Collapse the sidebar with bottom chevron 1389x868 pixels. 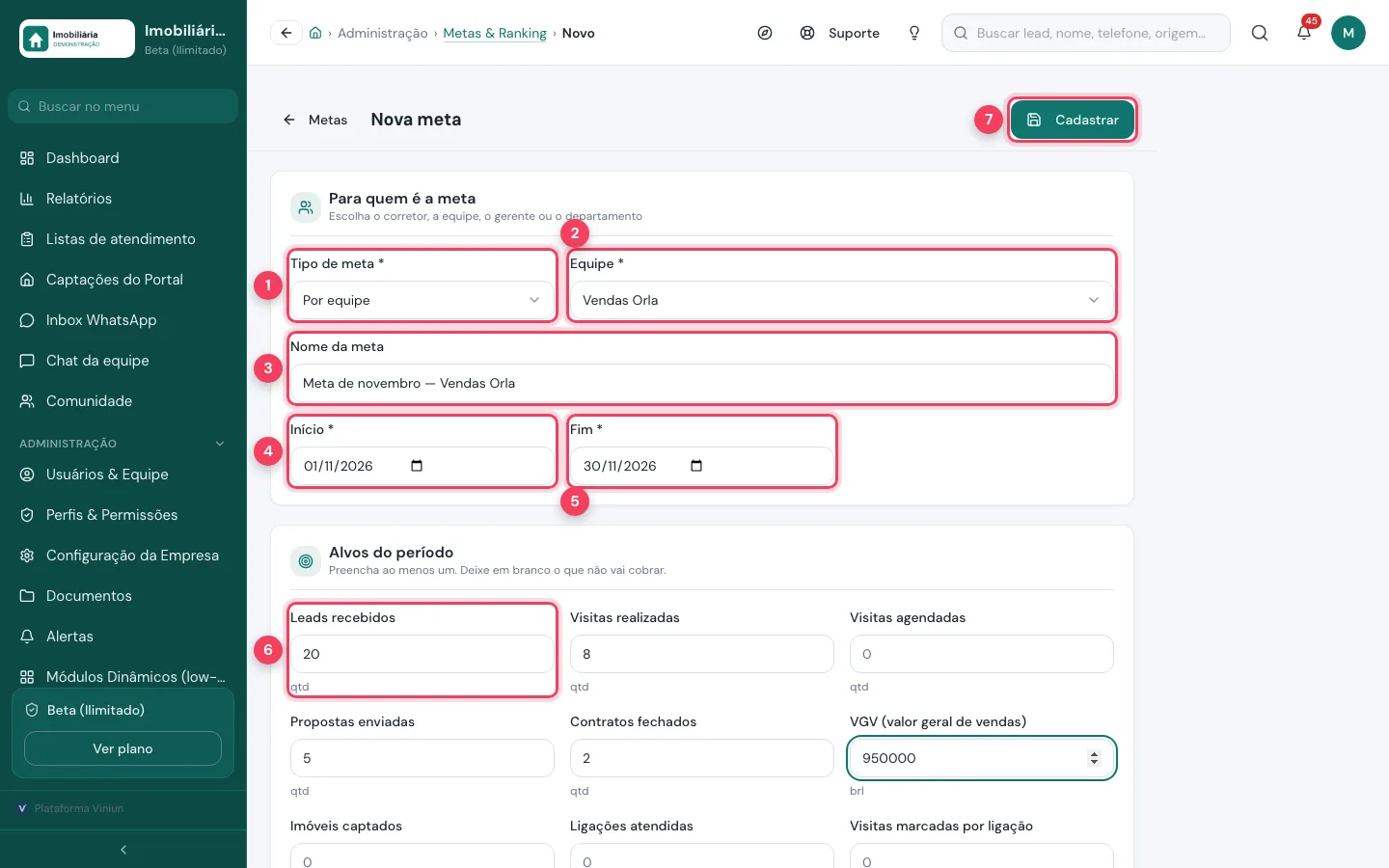pos(123,850)
